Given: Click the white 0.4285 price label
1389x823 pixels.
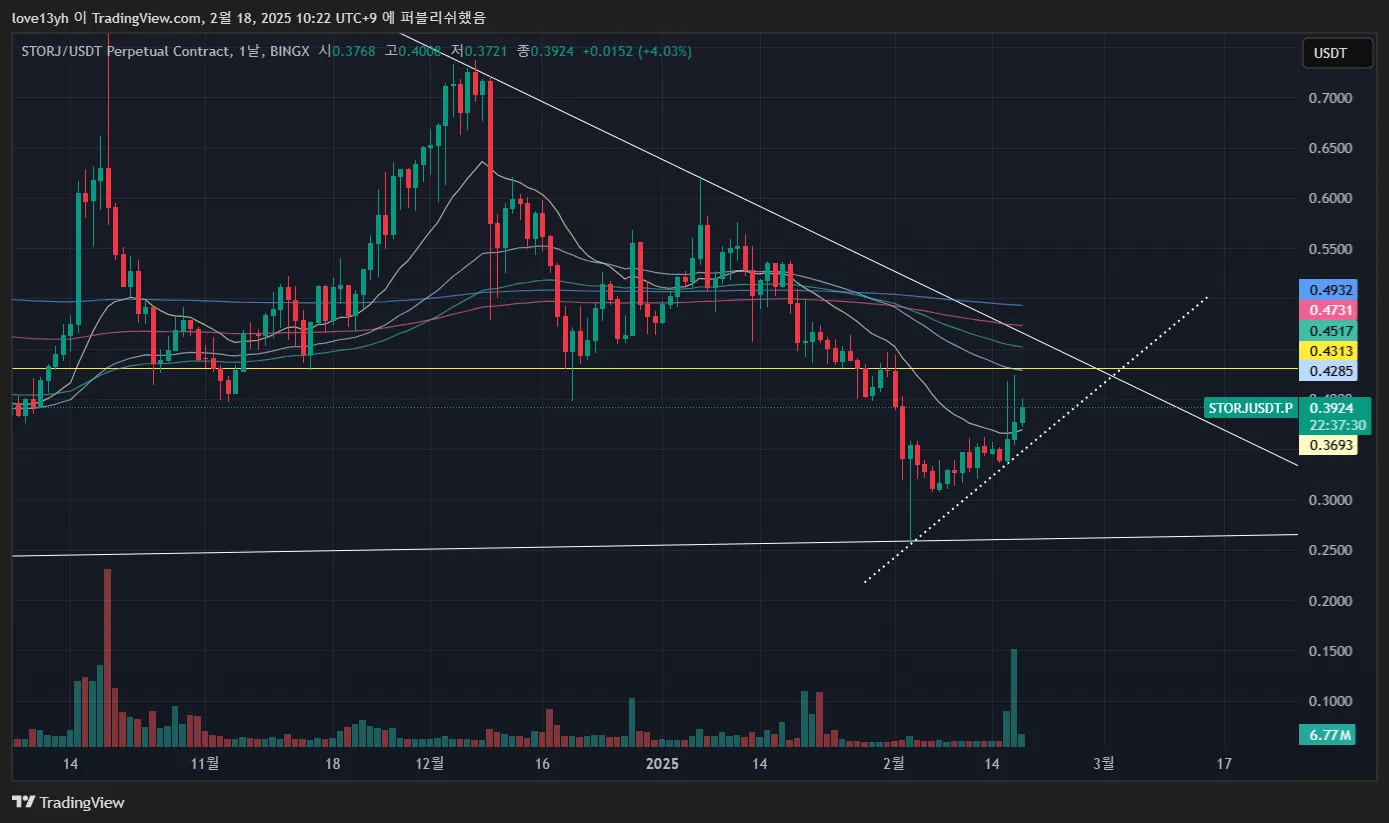Looking at the screenshot, I should tap(1327, 372).
